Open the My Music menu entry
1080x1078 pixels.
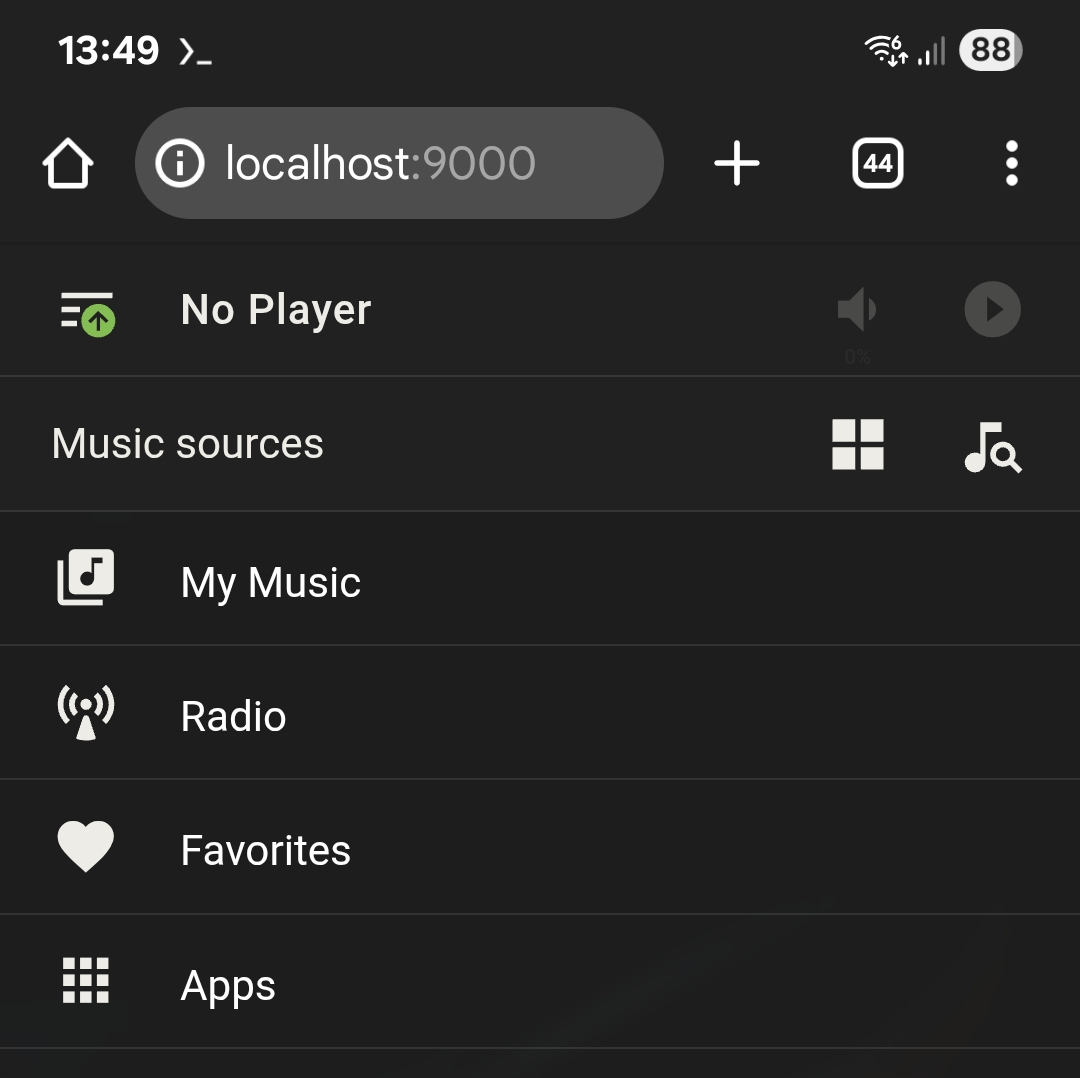[x=270, y=582]
